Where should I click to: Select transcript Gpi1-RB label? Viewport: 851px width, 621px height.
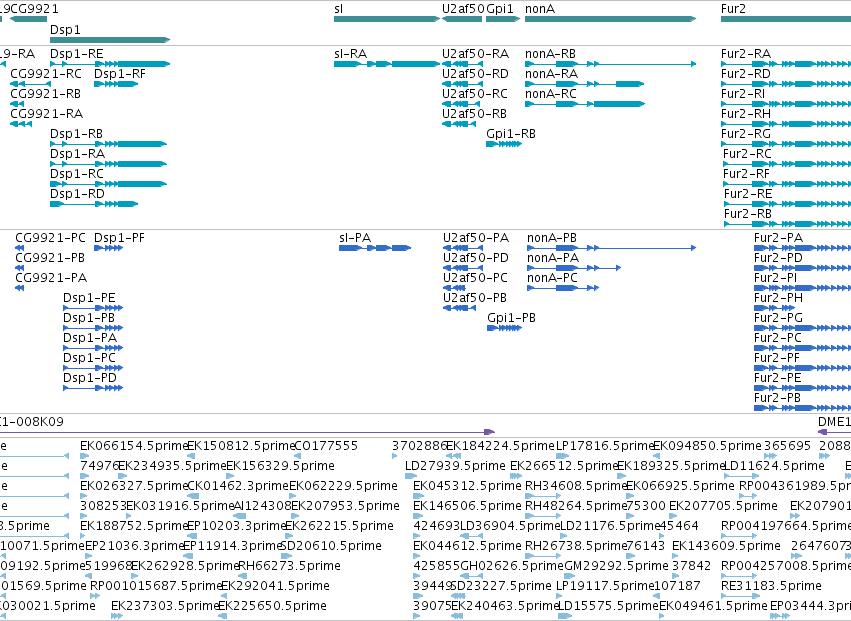coord(511,134)
